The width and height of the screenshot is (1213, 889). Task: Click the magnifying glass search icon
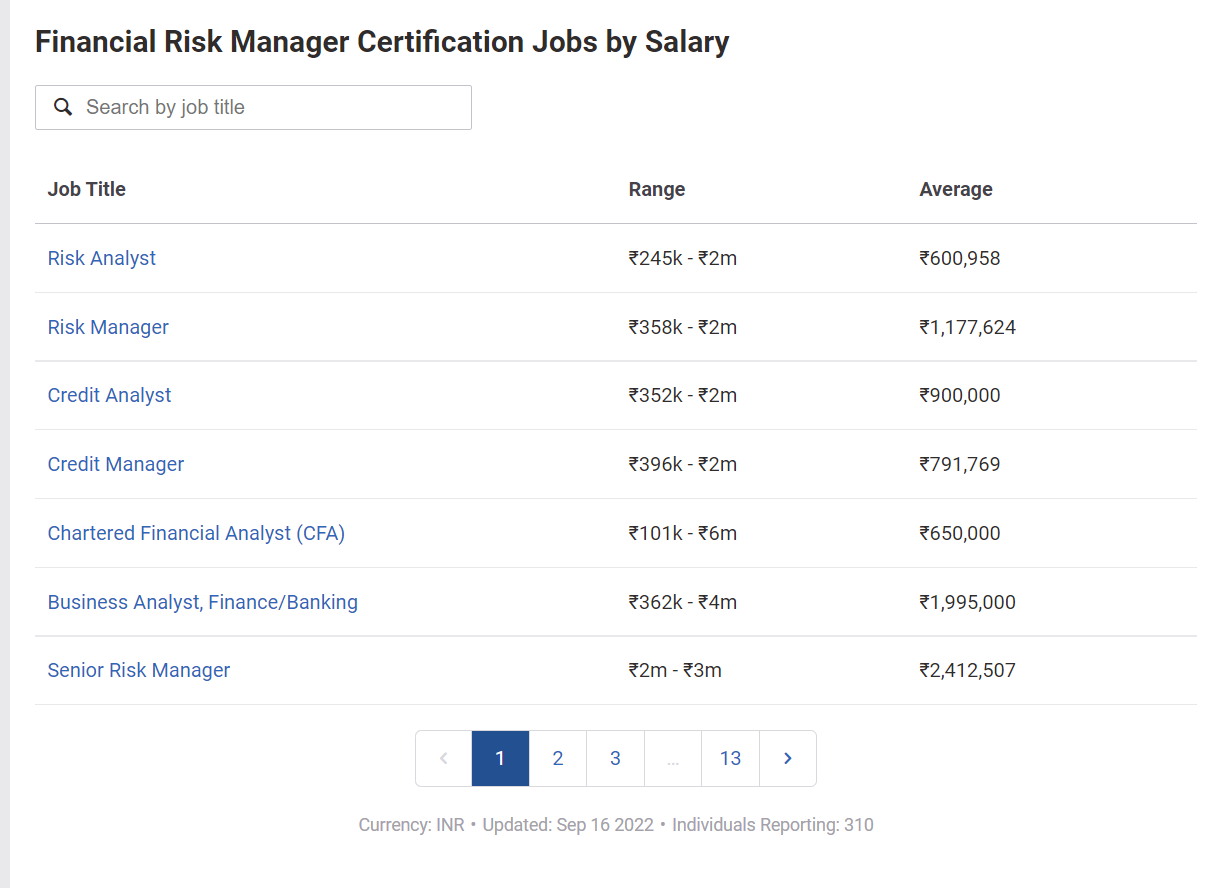(63, 107)
